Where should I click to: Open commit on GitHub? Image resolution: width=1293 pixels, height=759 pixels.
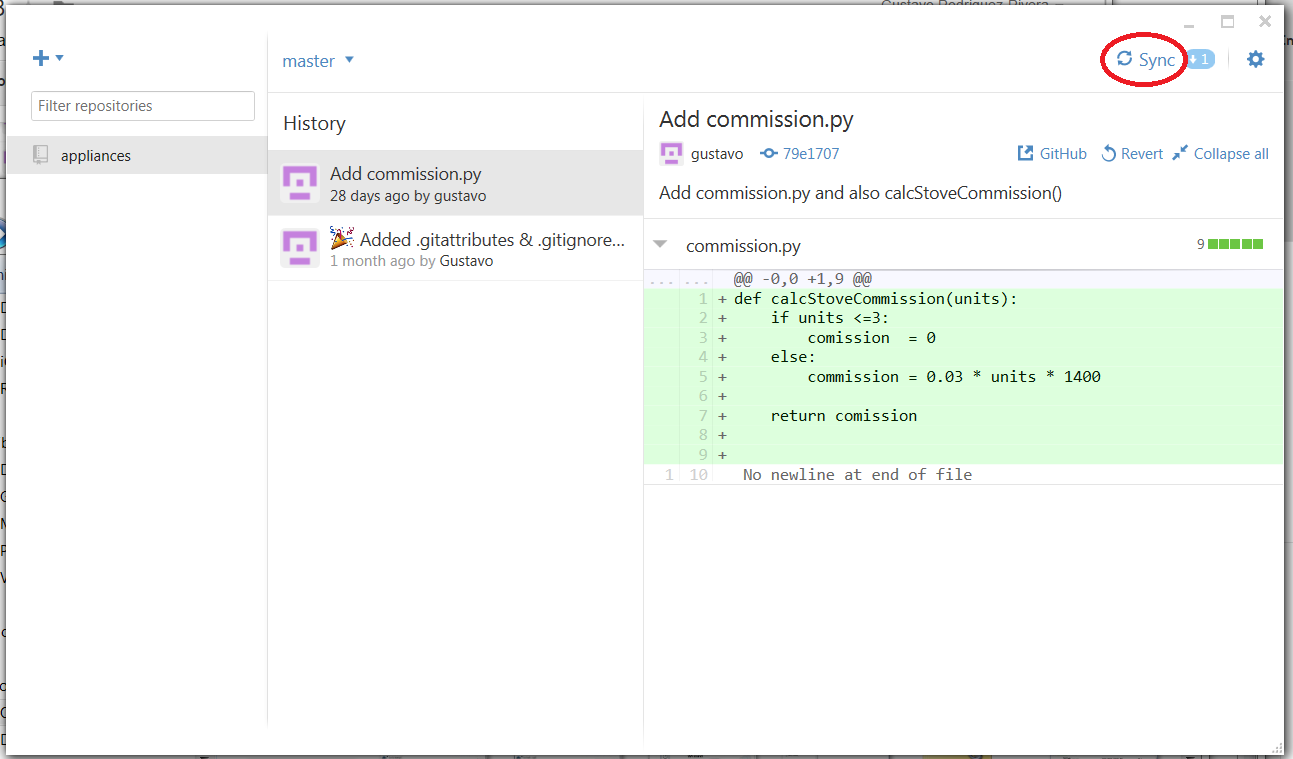1052,154
